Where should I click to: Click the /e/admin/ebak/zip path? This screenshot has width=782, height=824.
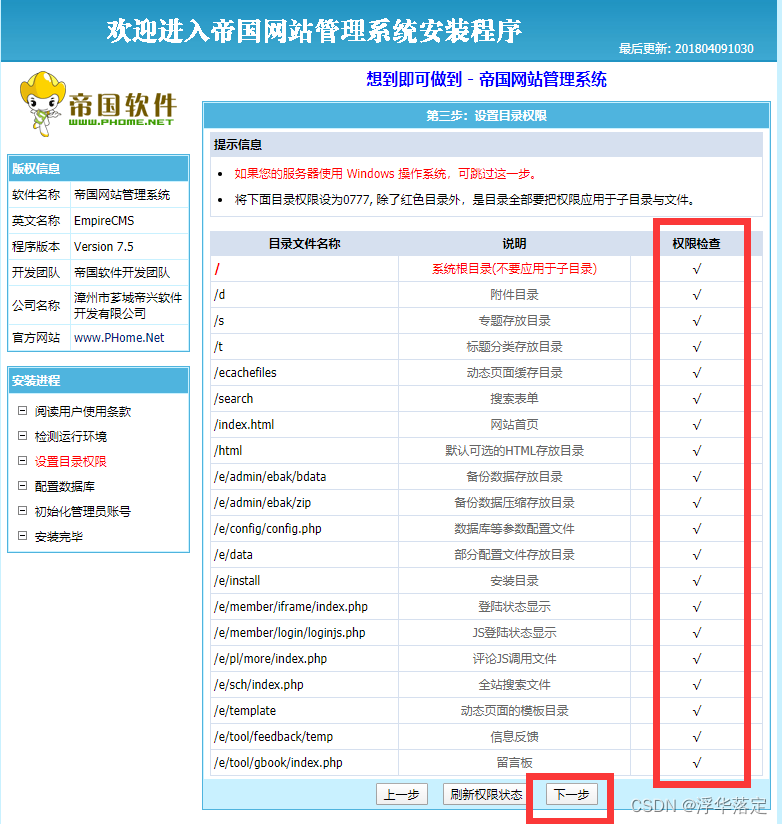262,503
